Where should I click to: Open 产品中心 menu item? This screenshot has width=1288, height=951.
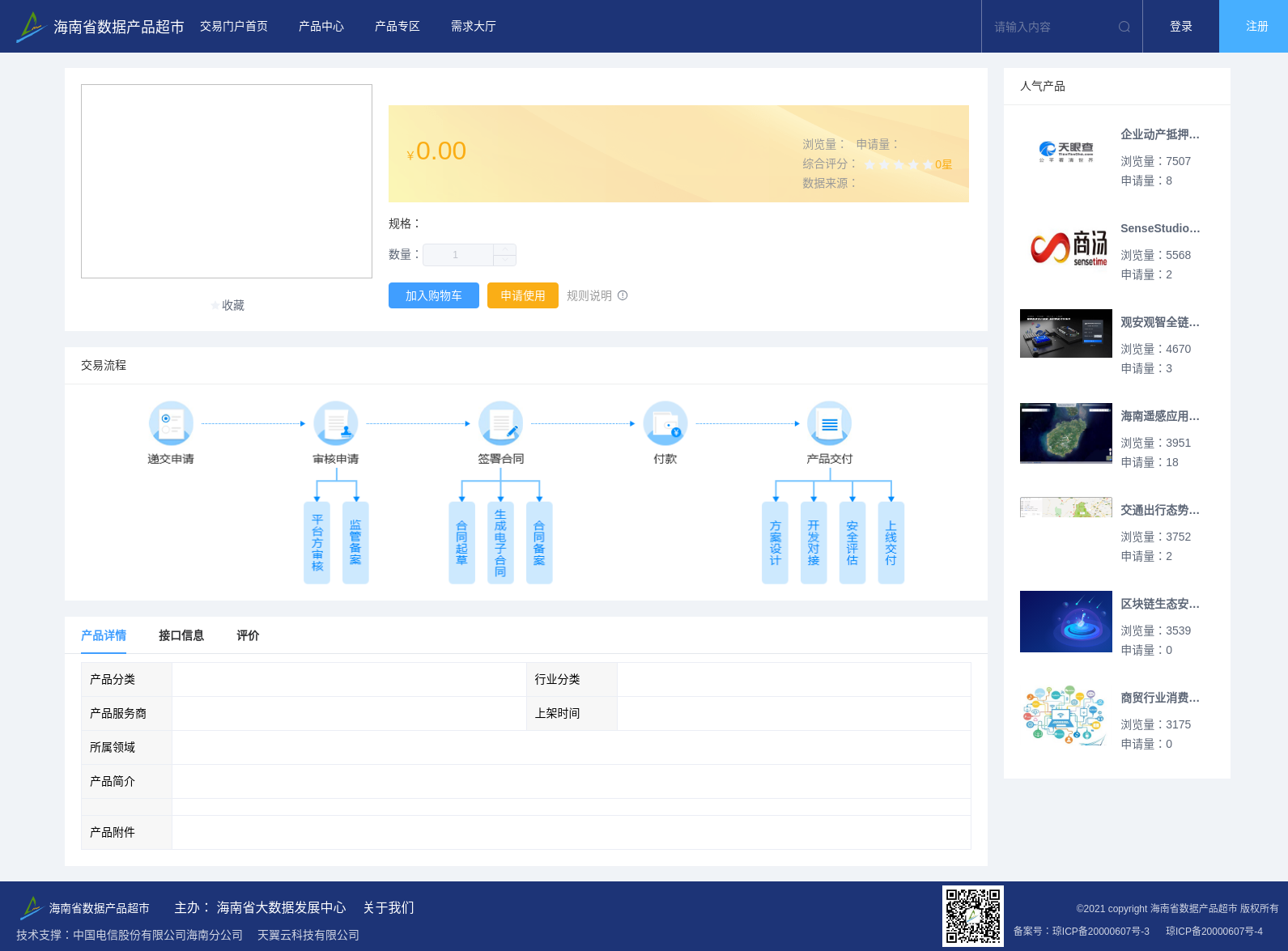tap(321, 27)
